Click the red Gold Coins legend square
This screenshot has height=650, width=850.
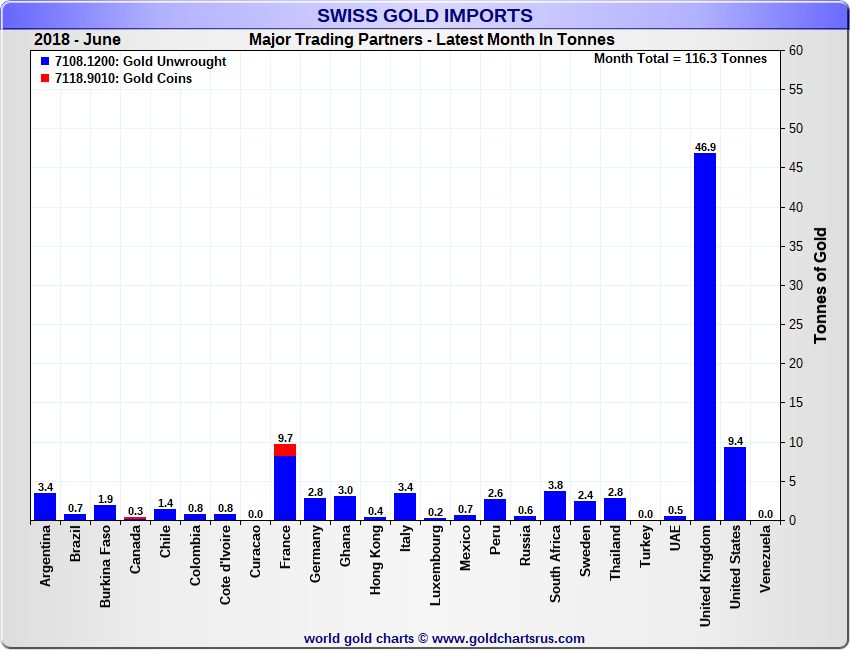46,79
